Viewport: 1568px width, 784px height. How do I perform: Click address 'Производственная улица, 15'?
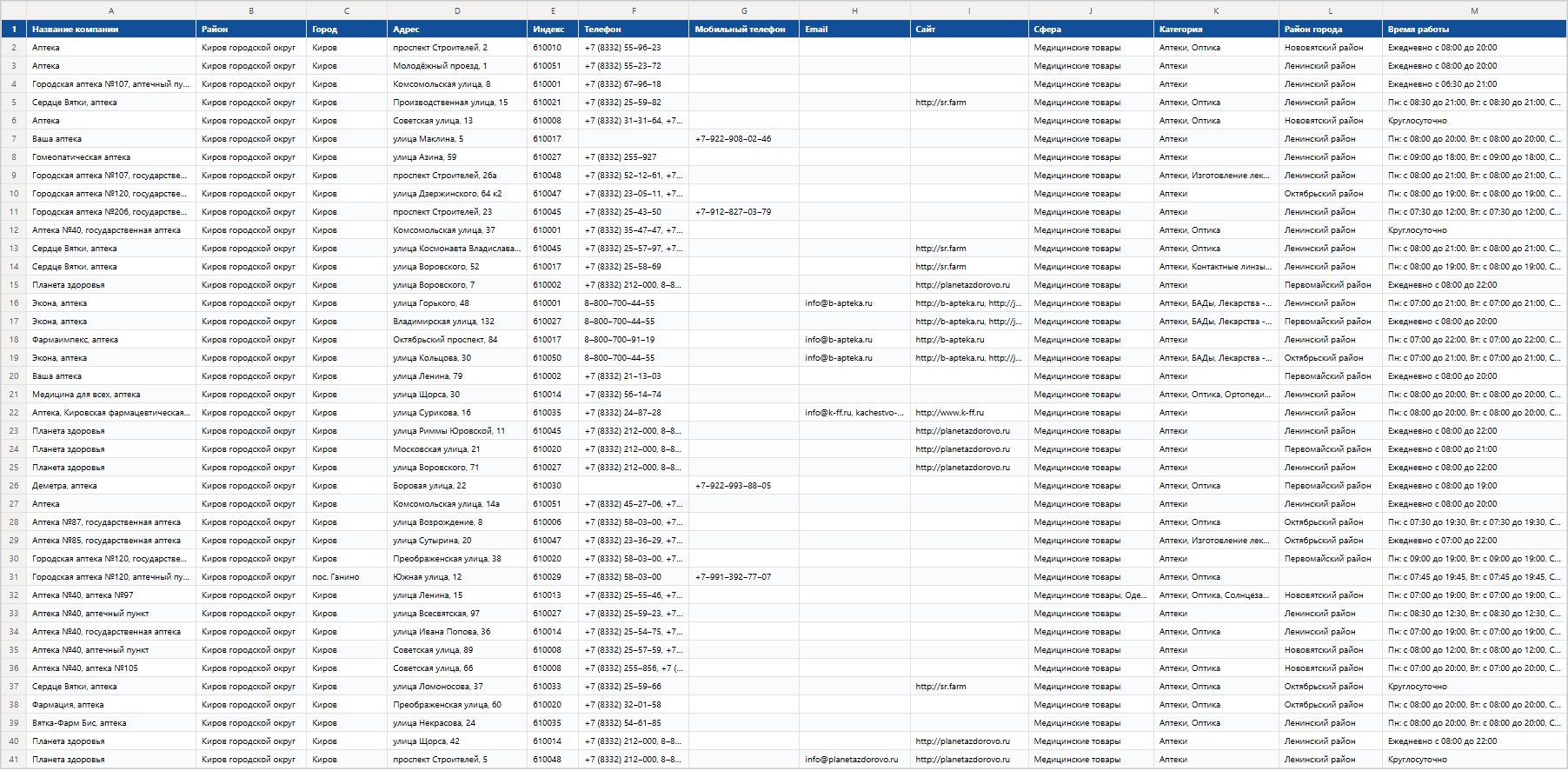[457, 103]
